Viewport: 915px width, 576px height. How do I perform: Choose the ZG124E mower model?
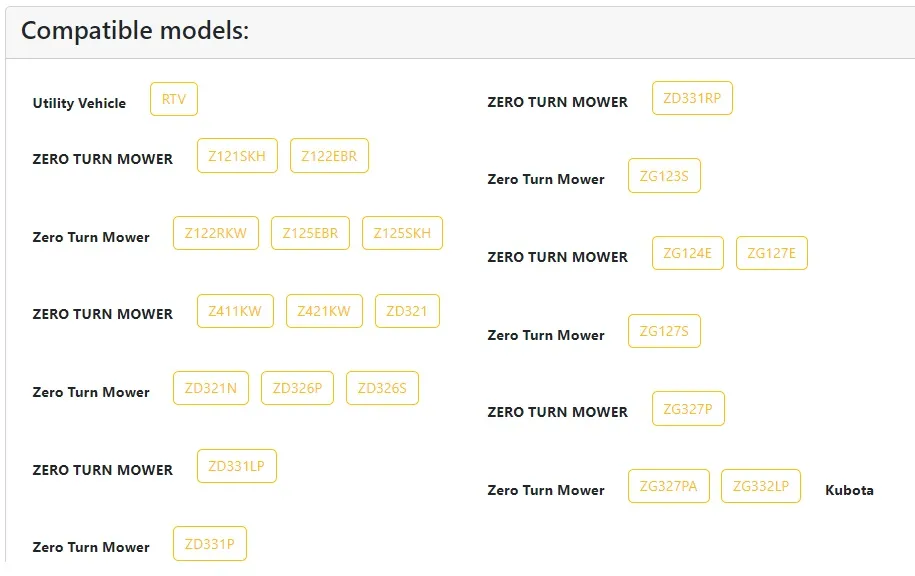687,253
